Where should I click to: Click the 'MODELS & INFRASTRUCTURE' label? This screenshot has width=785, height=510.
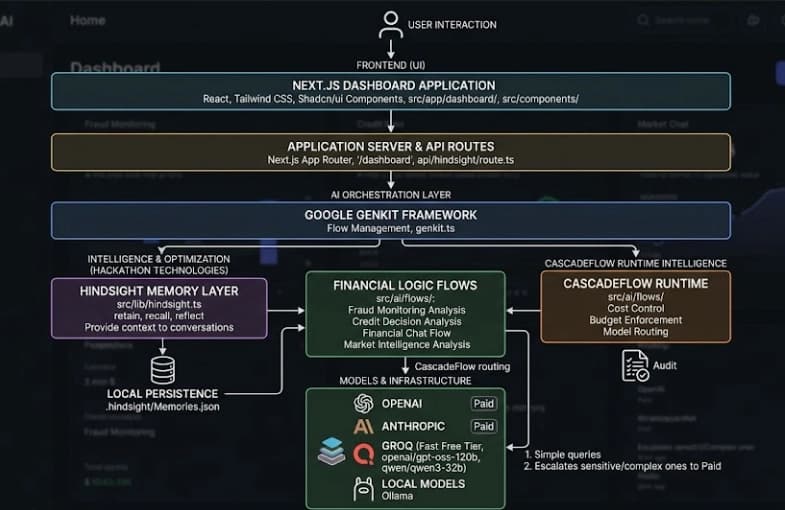click(406, 381)
